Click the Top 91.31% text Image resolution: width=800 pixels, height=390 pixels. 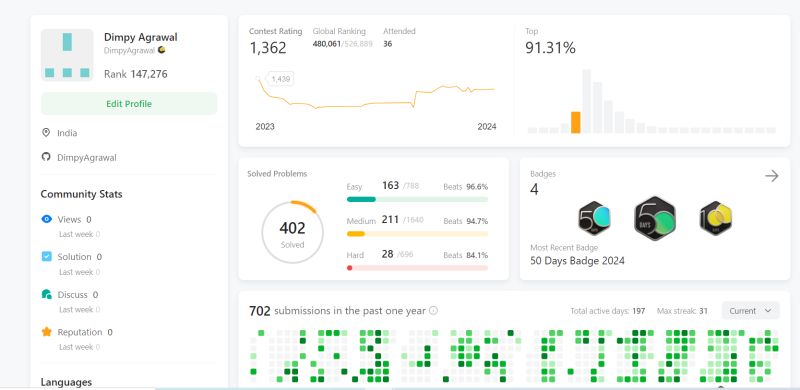point(551,48)
